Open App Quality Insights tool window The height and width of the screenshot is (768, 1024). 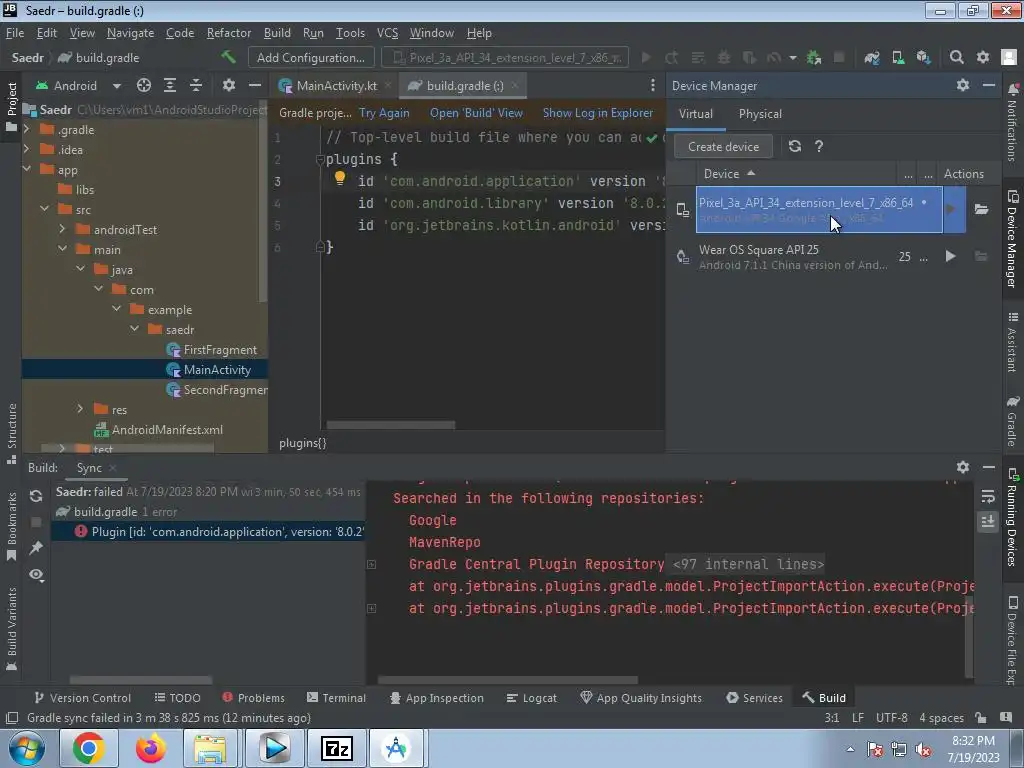(641, 698)
